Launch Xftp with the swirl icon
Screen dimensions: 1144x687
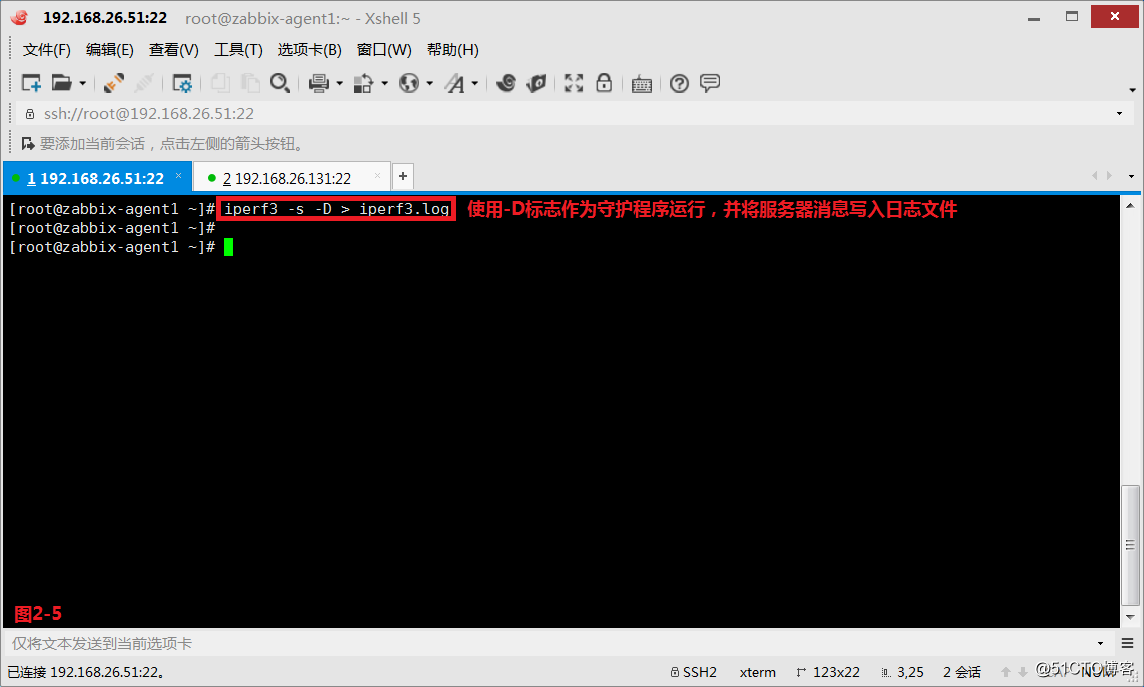[506, 83]
